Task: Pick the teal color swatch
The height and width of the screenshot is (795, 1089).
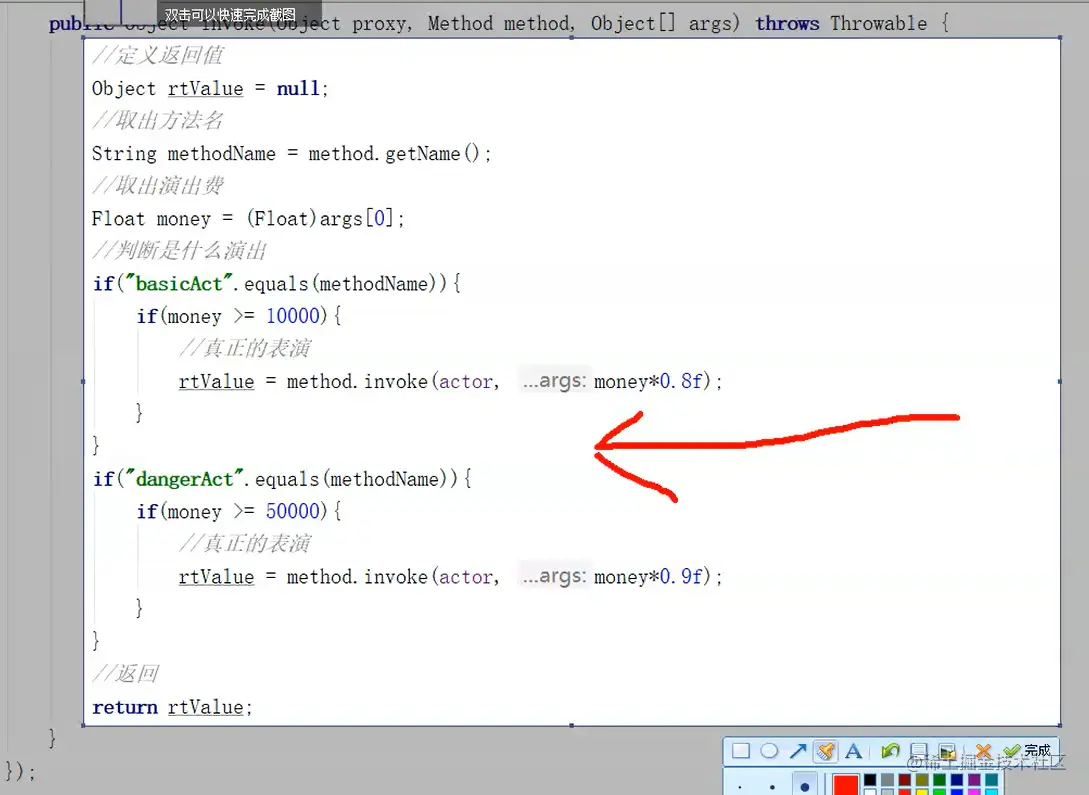Action: (992, 780)
